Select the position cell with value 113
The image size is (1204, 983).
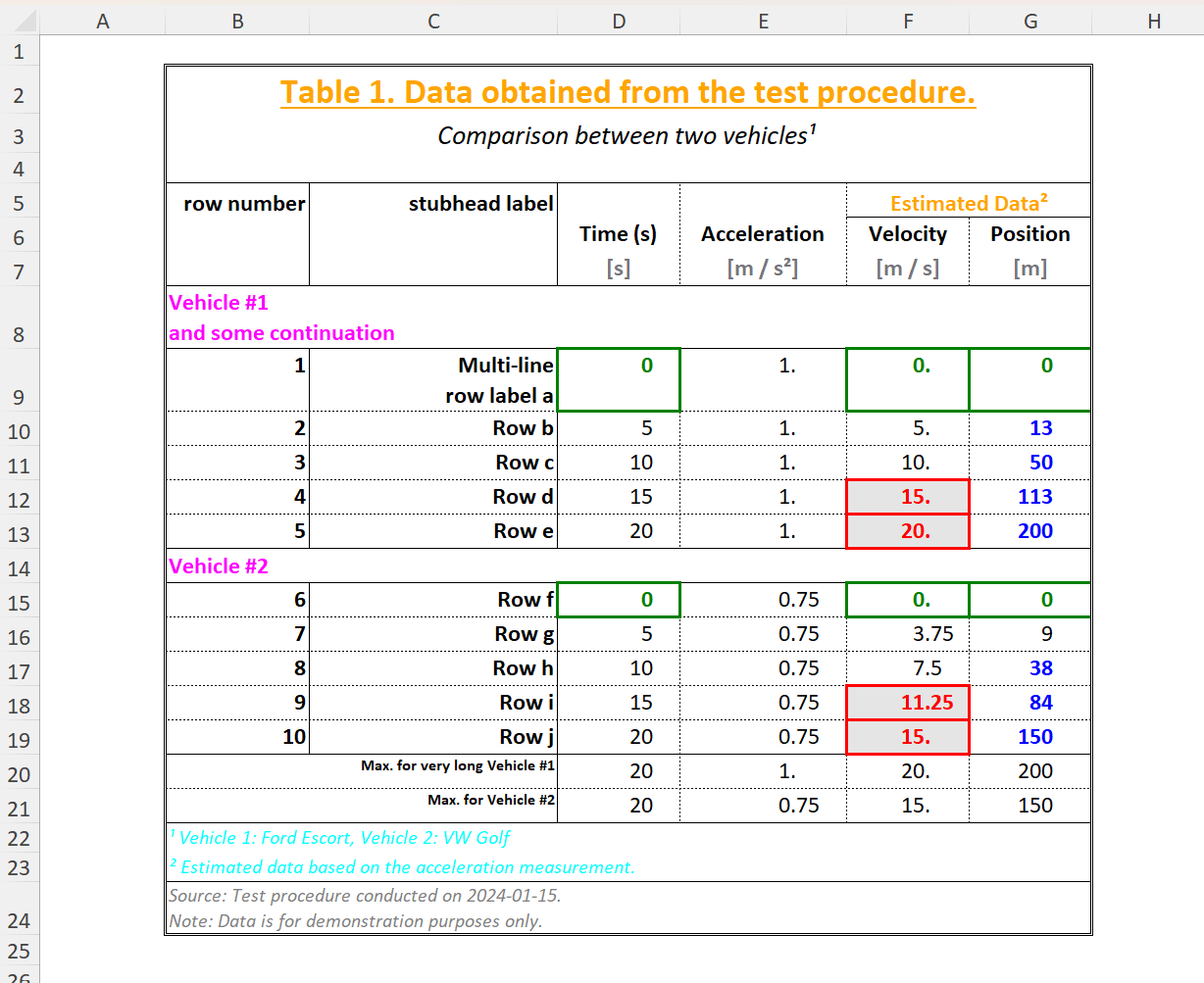1030,497
